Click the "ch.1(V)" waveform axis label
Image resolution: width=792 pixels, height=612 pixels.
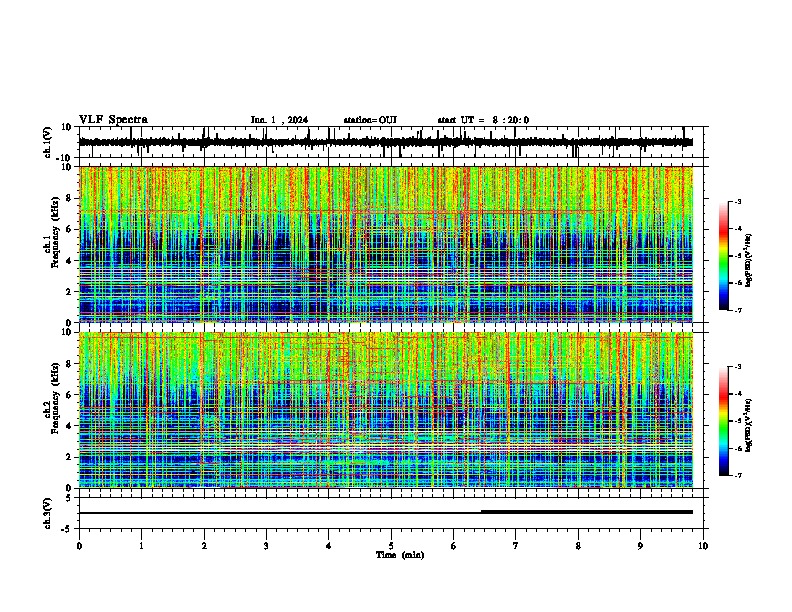pos(48,142)
